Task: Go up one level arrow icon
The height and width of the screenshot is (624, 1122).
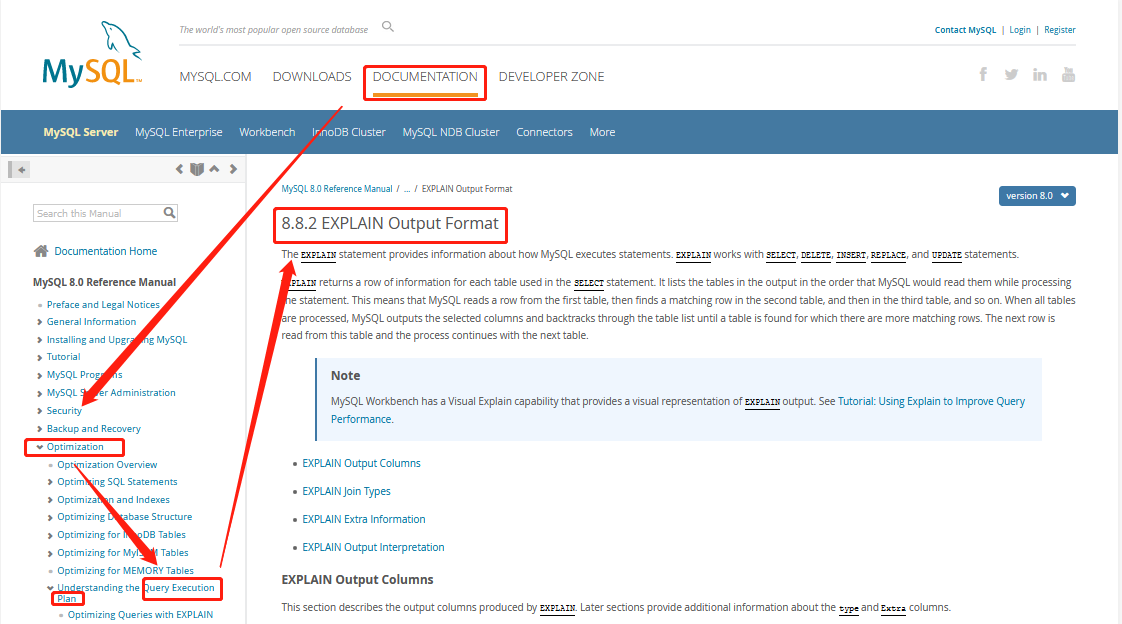Action: 214,170
